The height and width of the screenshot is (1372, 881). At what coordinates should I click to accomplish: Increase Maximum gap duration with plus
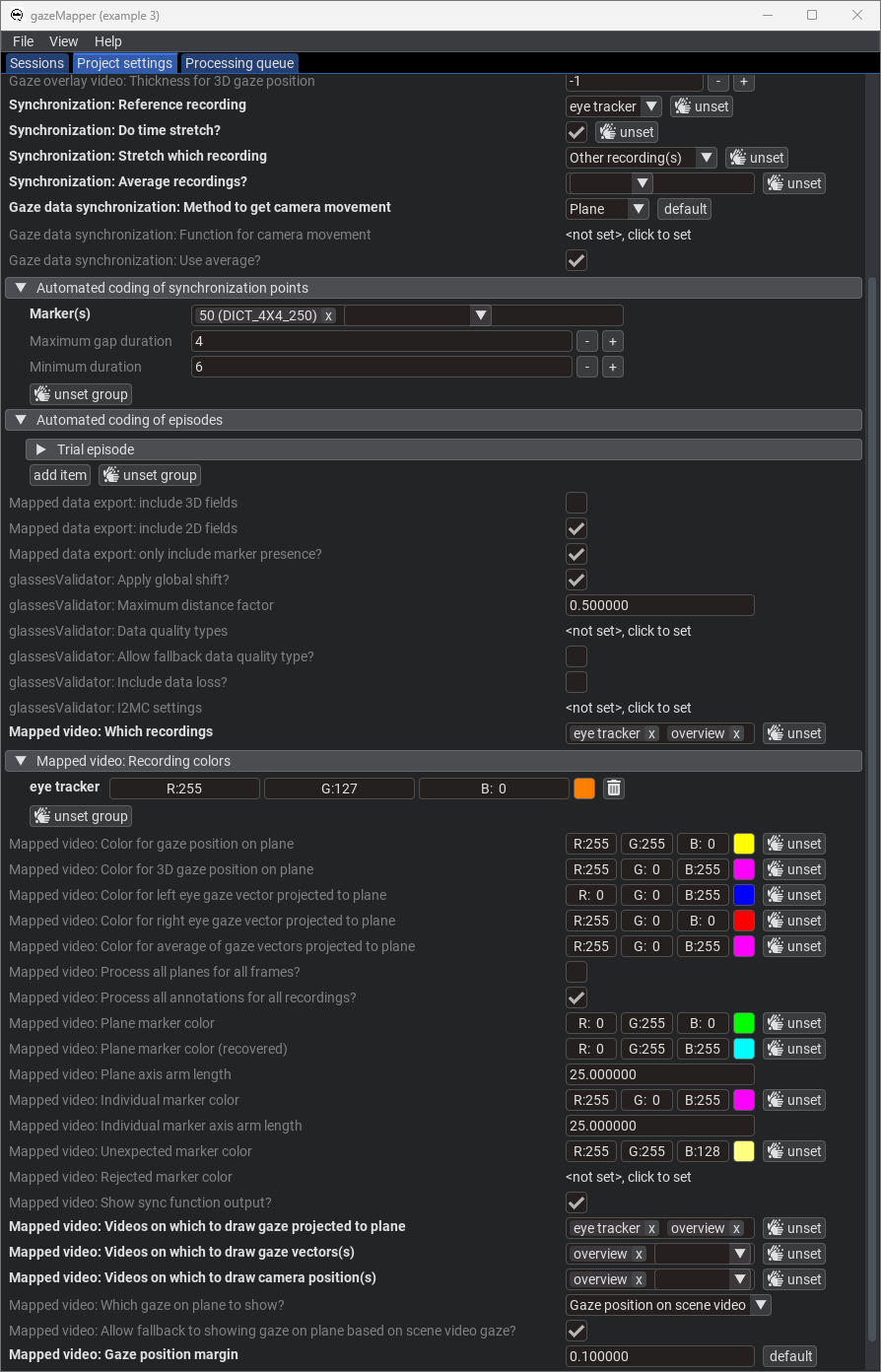(x=612, y=341)
